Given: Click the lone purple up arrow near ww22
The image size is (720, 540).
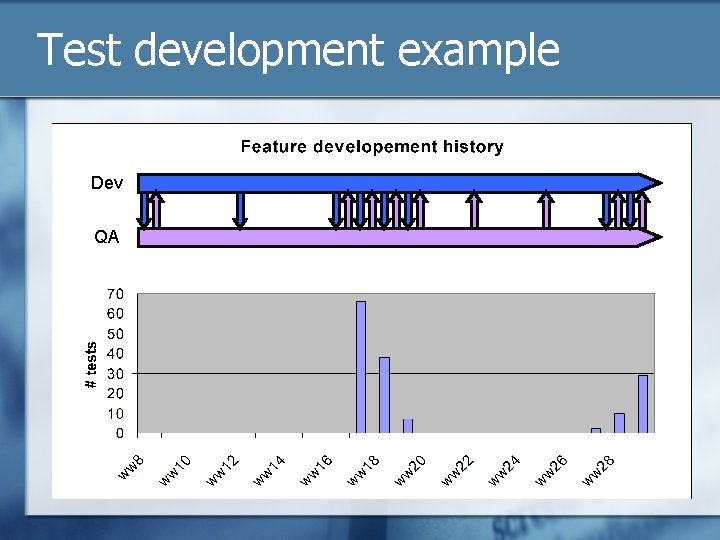Looking at the screenshot, I should [x=474, y=210].
